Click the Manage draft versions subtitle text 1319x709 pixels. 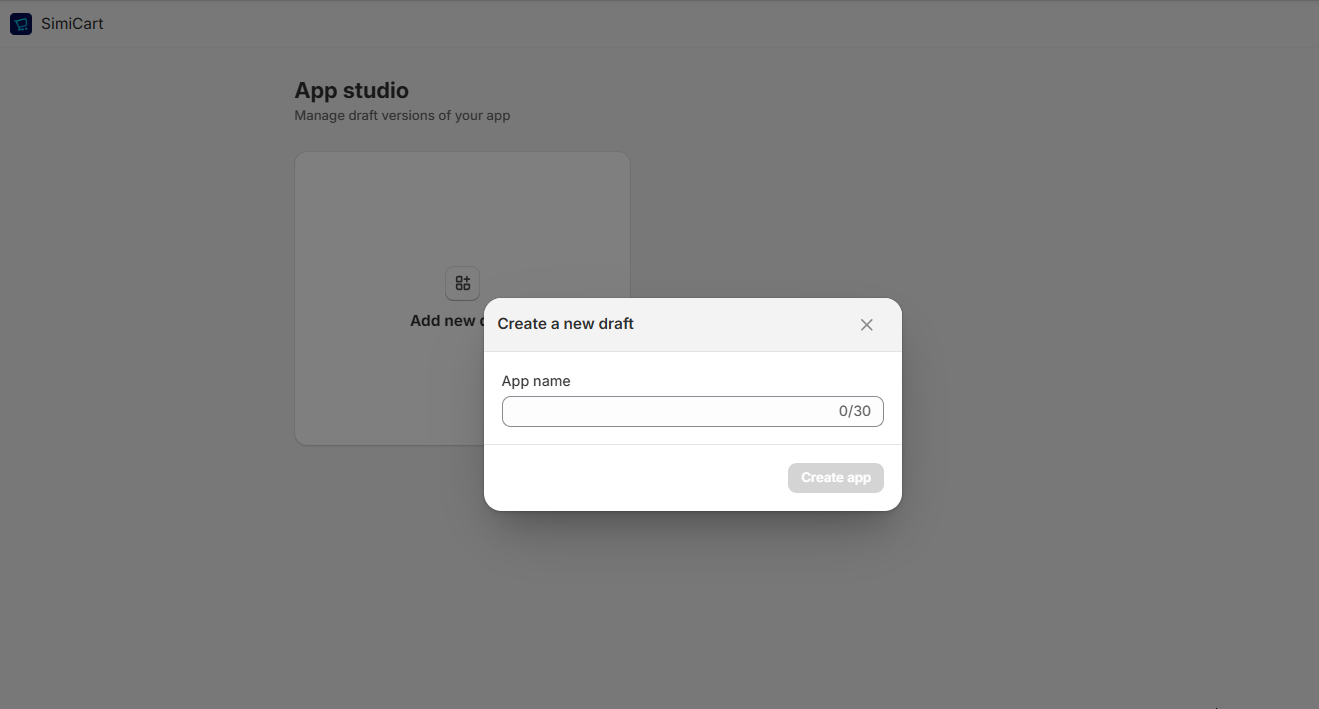pyautogui.click(x=402, y=116)
